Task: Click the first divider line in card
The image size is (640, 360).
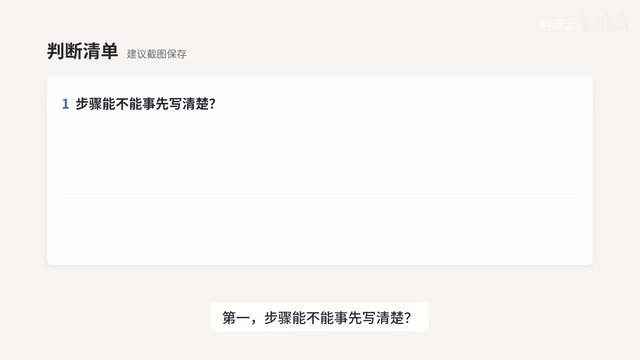Action: click(320, 142)
